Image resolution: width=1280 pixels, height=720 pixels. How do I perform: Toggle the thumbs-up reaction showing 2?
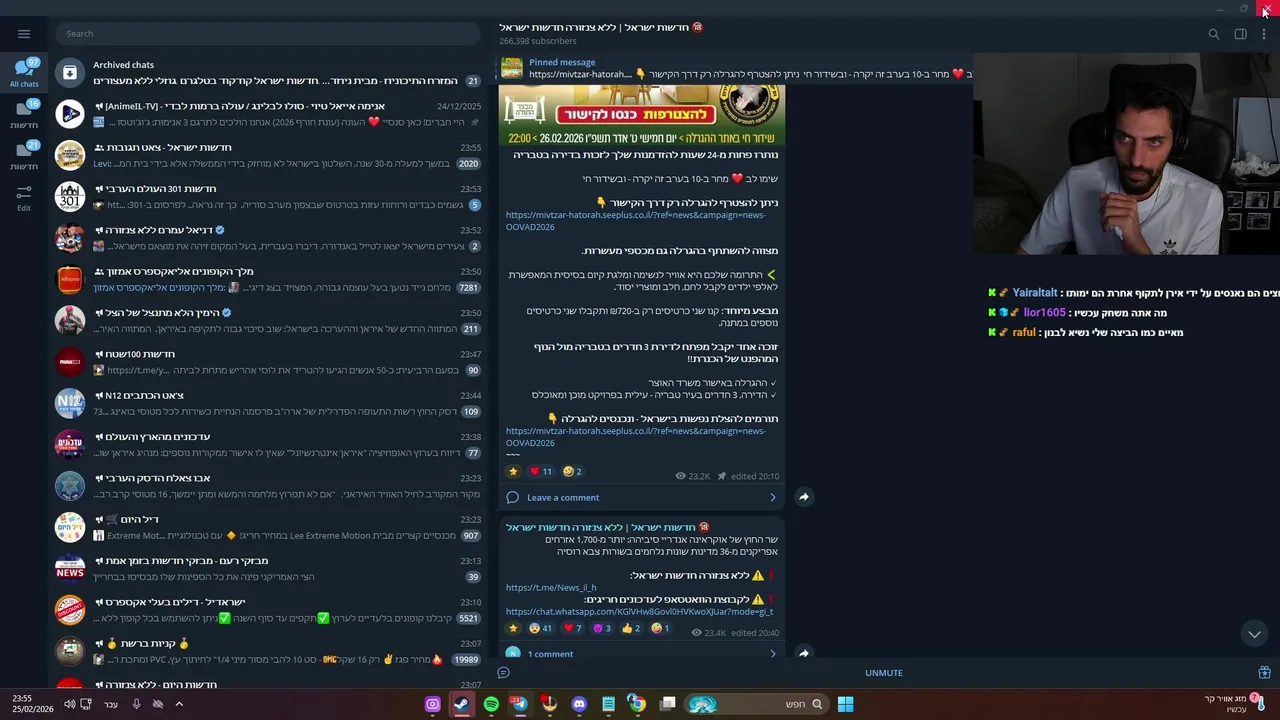(631, 629)
